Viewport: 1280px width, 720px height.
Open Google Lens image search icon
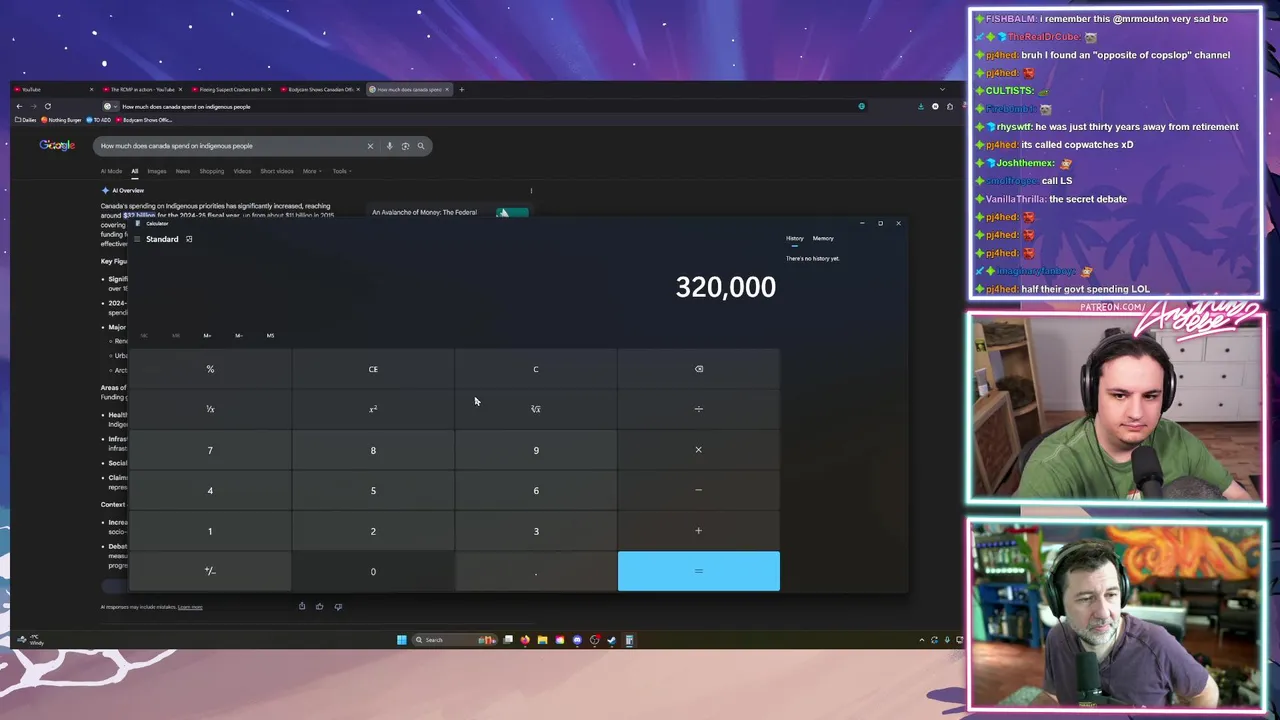405,146
